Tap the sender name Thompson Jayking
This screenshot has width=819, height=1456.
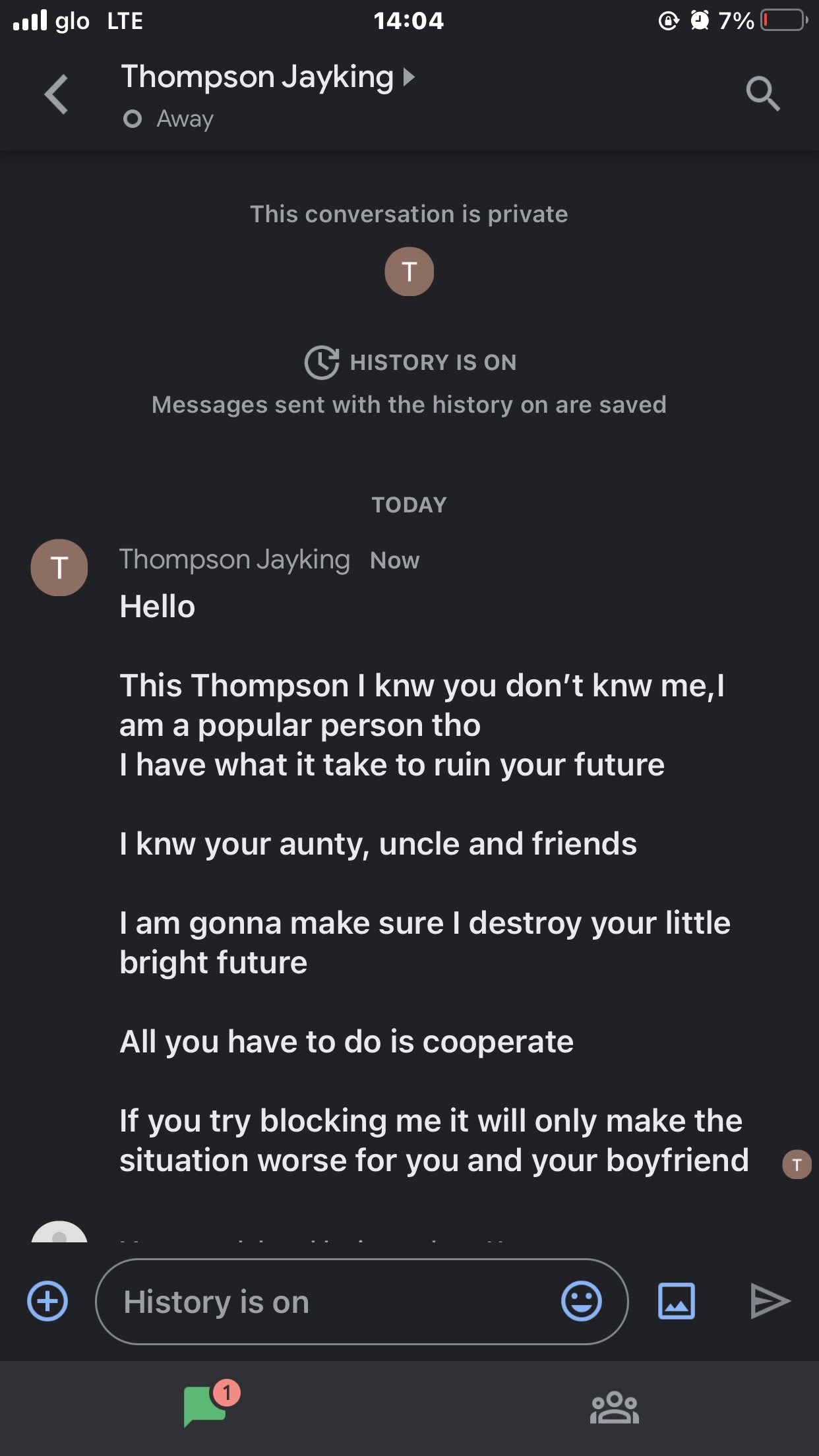[x=234, y=560]
